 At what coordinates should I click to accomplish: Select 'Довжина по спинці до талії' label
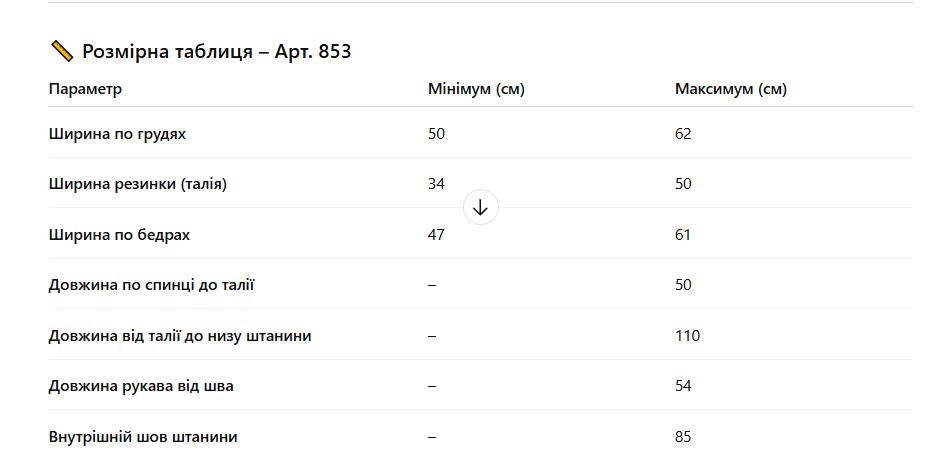coord(152,285)
